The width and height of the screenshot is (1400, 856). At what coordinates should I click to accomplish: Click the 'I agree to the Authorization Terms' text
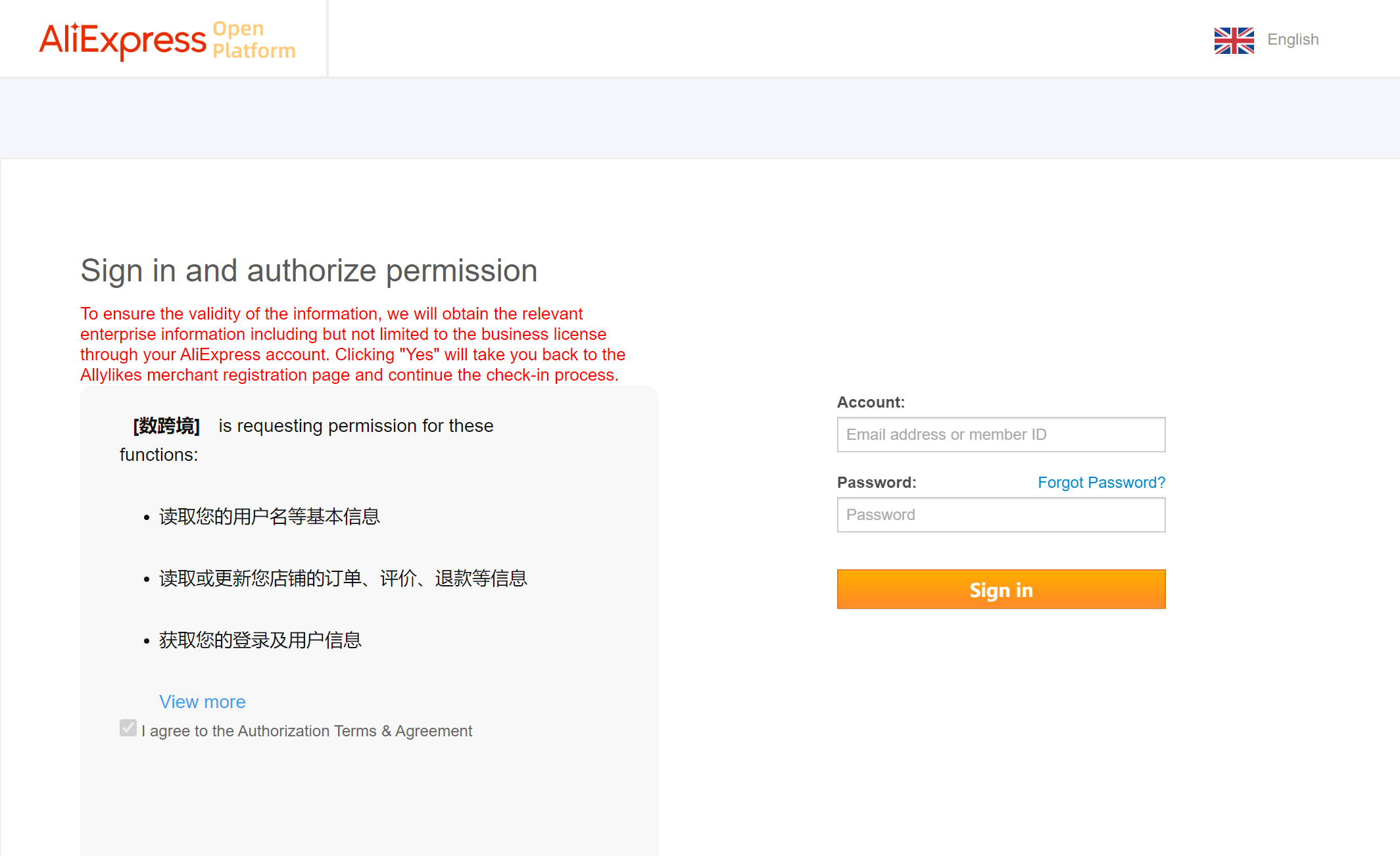point(306,731)
